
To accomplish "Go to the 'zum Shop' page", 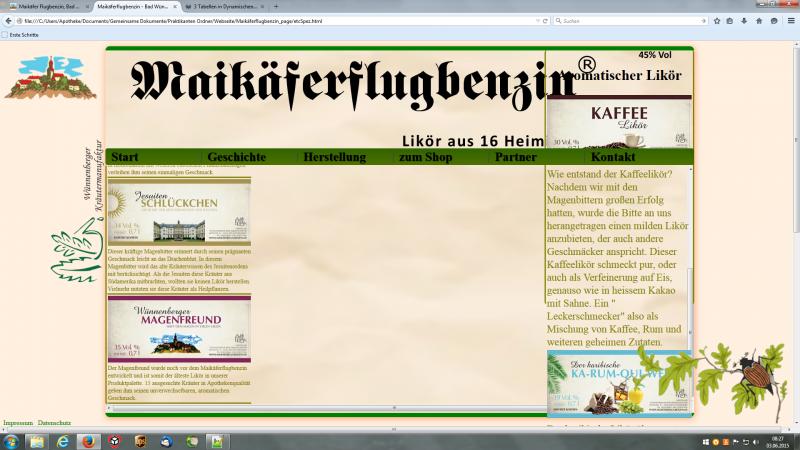I will click(425, 157).
